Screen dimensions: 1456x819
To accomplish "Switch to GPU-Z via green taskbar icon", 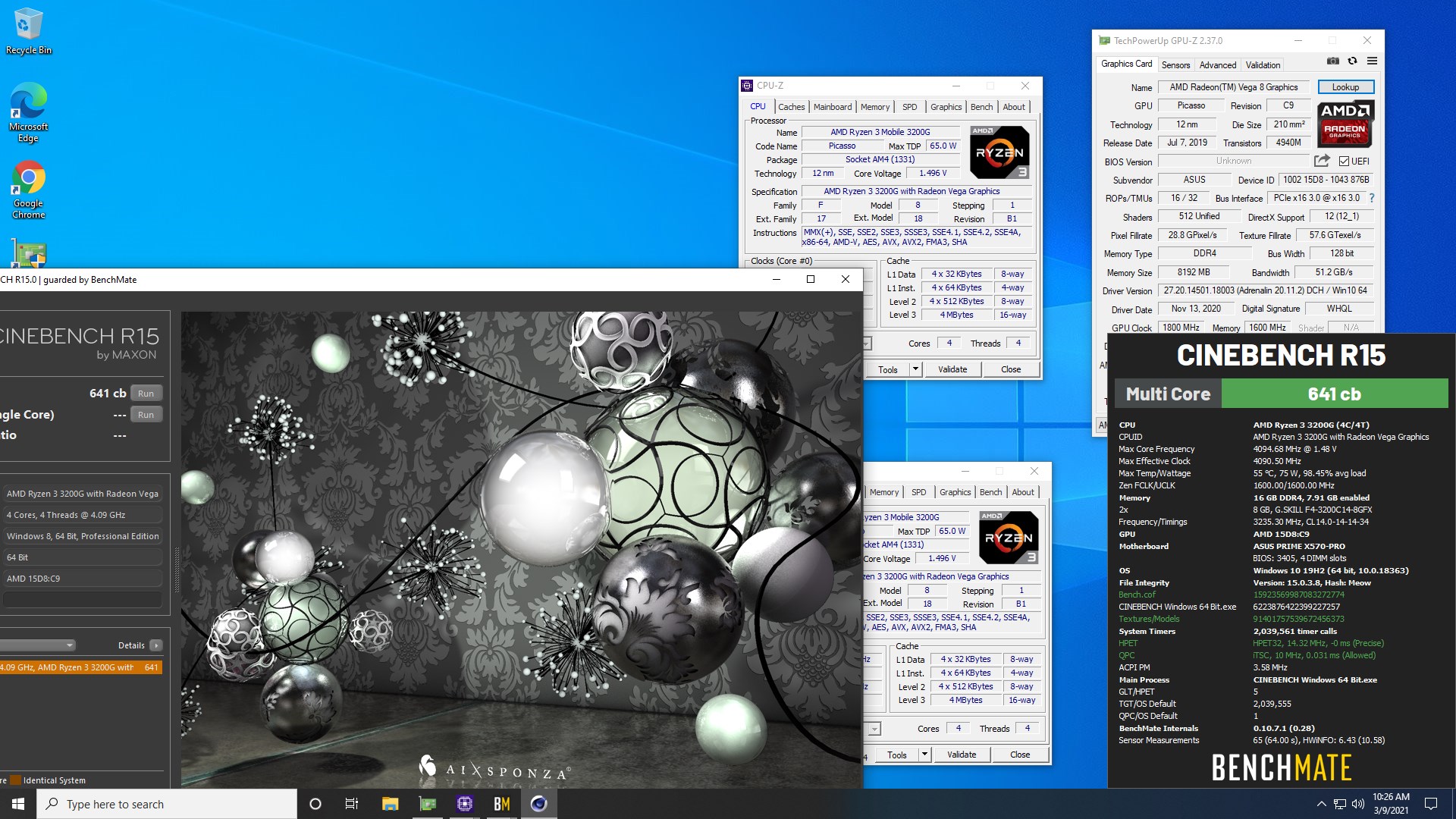I will coord(428,804).
